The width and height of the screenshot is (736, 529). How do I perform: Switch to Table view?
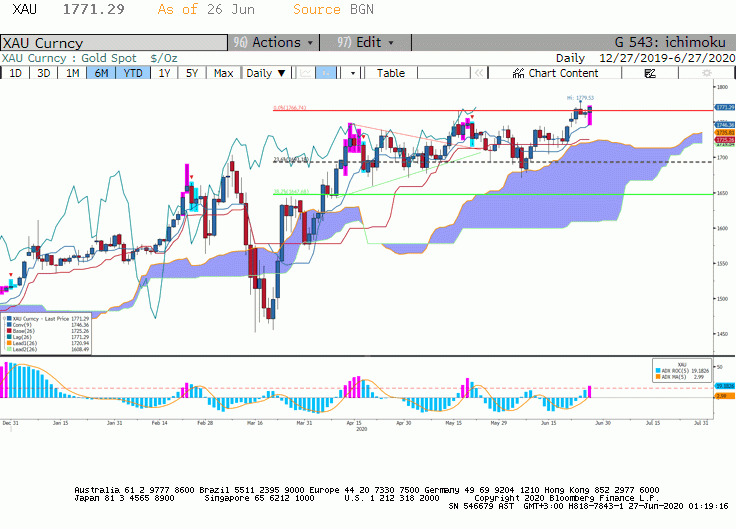point(391,73)
